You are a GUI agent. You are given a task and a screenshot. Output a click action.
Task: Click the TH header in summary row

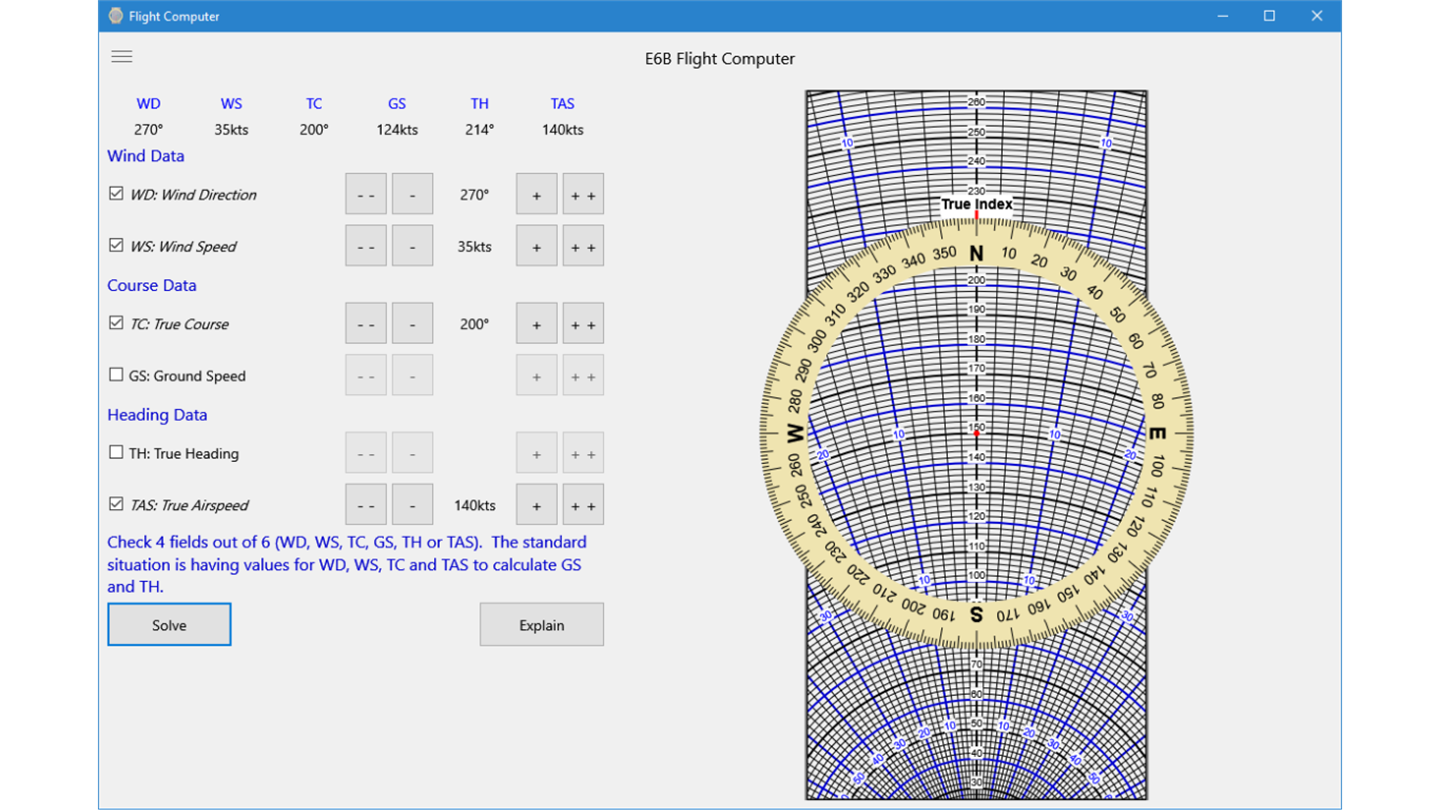(480, 104)
